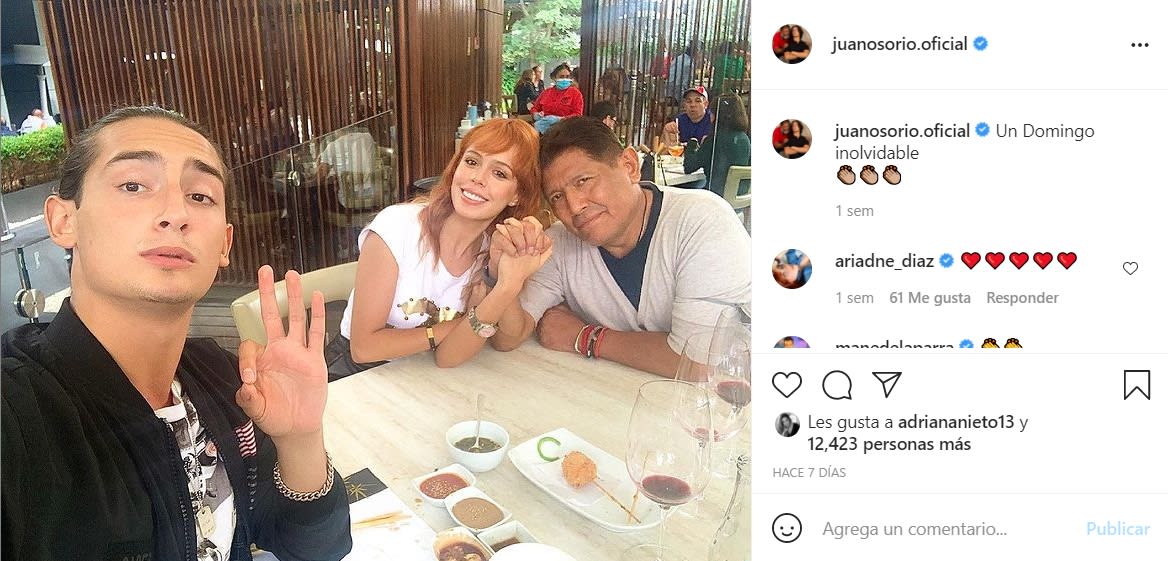Like the post with the heart icon
This screenshot has width=1168, height=561.
click(787, 385)
